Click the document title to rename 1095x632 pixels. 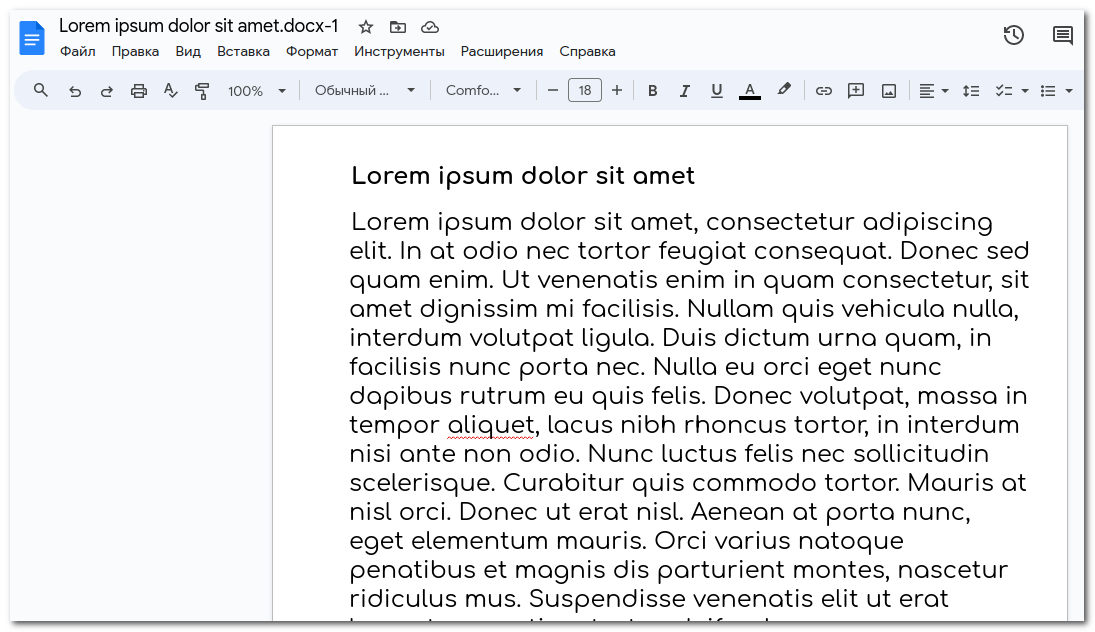[x=198, y=27]
